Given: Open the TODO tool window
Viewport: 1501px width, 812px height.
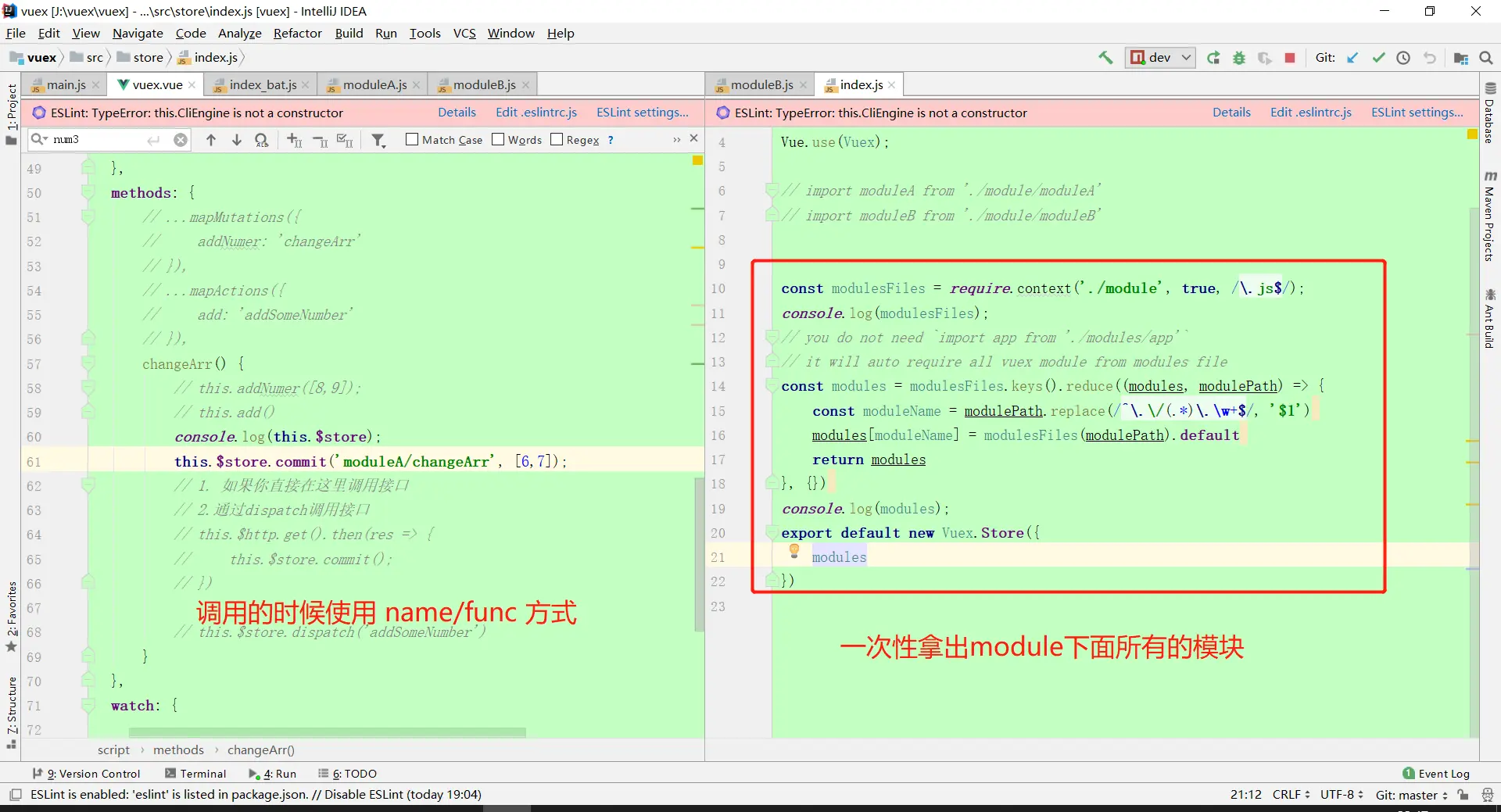Looking at the screenshot, I should click(347, 774).
